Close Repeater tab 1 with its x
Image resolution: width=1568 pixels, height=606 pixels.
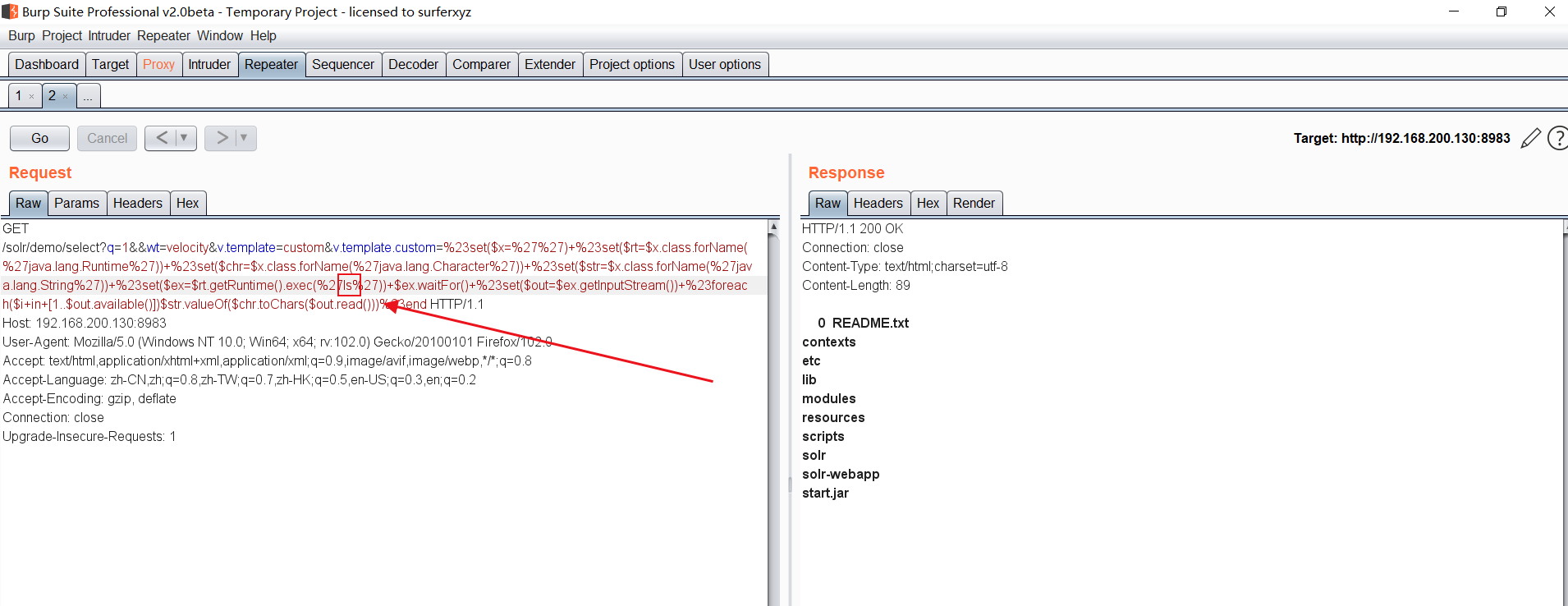click(x=32, y=97)
